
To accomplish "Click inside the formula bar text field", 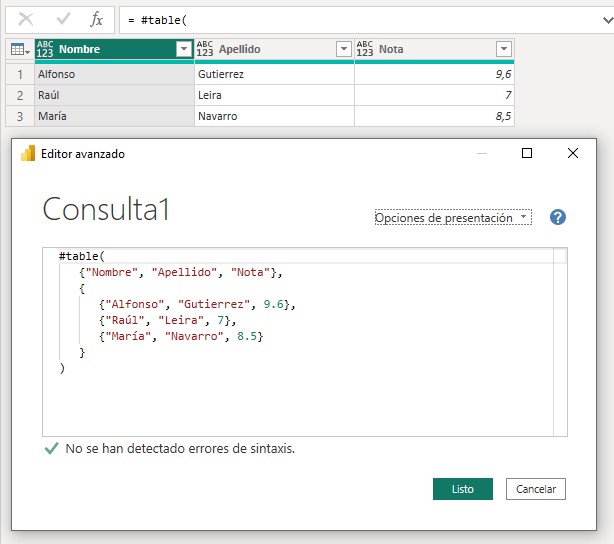I will (x=360, y=20).
